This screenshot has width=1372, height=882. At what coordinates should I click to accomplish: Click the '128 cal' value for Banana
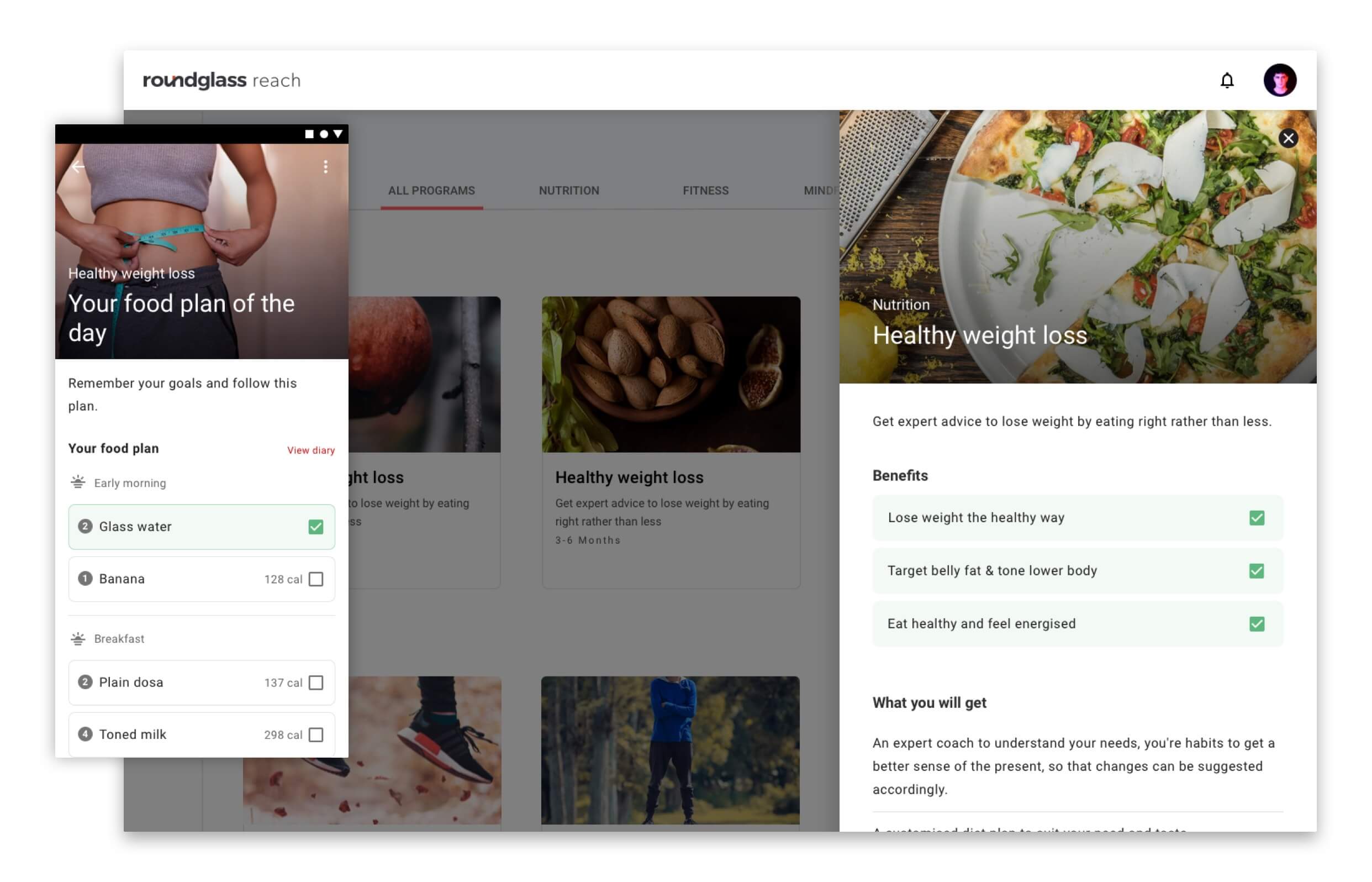283,579
